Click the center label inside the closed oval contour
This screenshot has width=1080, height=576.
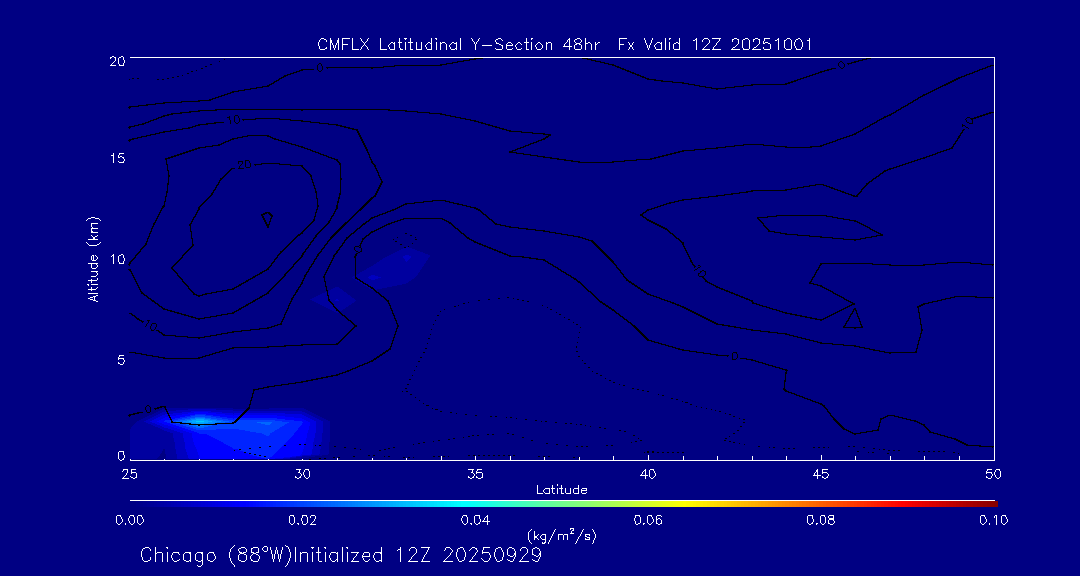coord(267,217)
